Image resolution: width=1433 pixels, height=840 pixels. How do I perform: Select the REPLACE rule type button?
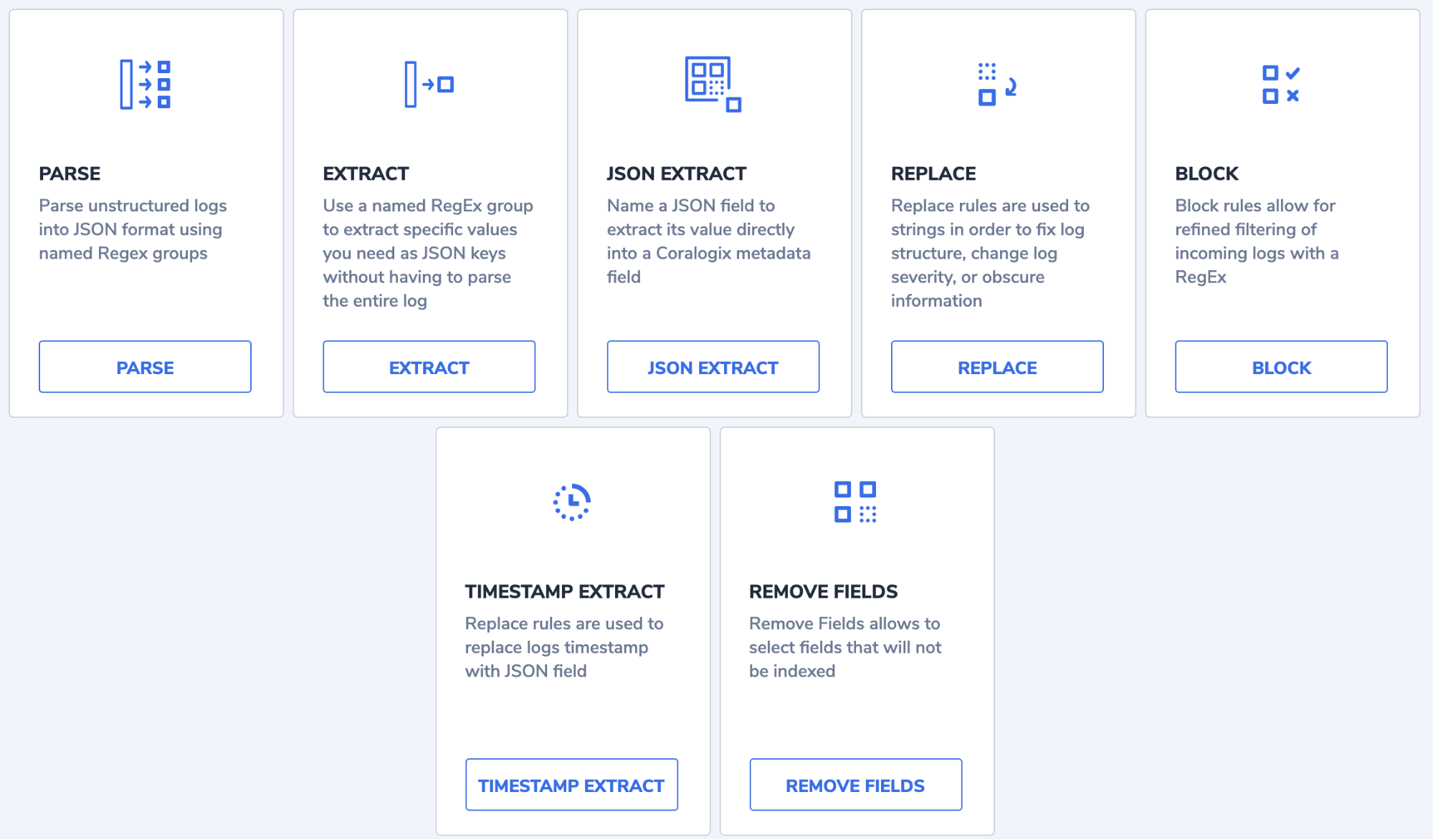[x=996, y=367]
